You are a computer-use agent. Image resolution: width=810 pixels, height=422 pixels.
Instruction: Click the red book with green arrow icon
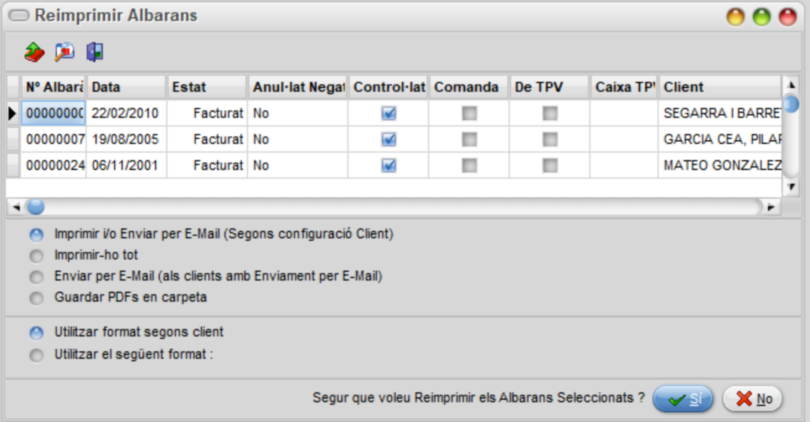(35, 52)
